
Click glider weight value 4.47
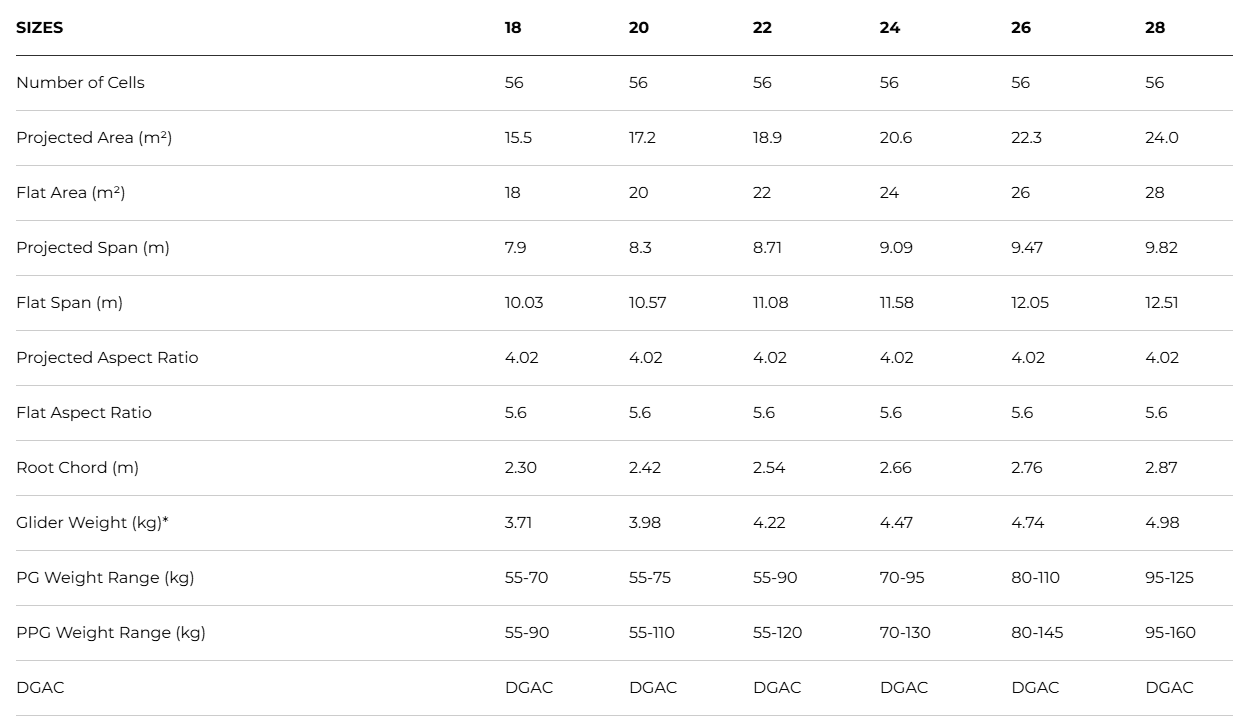896,523
